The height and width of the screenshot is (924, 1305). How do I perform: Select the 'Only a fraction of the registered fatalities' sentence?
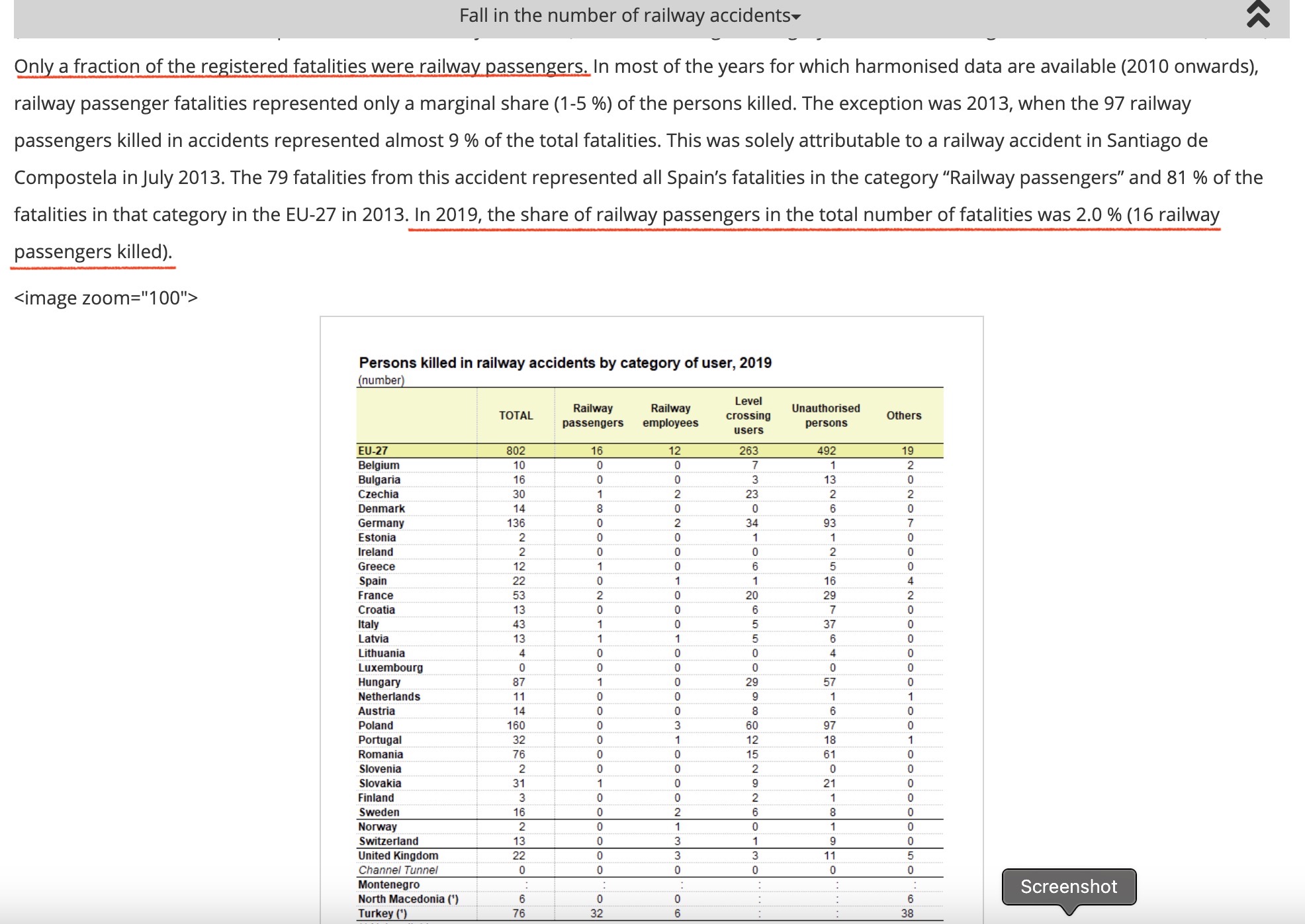click(x=301, y=66)
